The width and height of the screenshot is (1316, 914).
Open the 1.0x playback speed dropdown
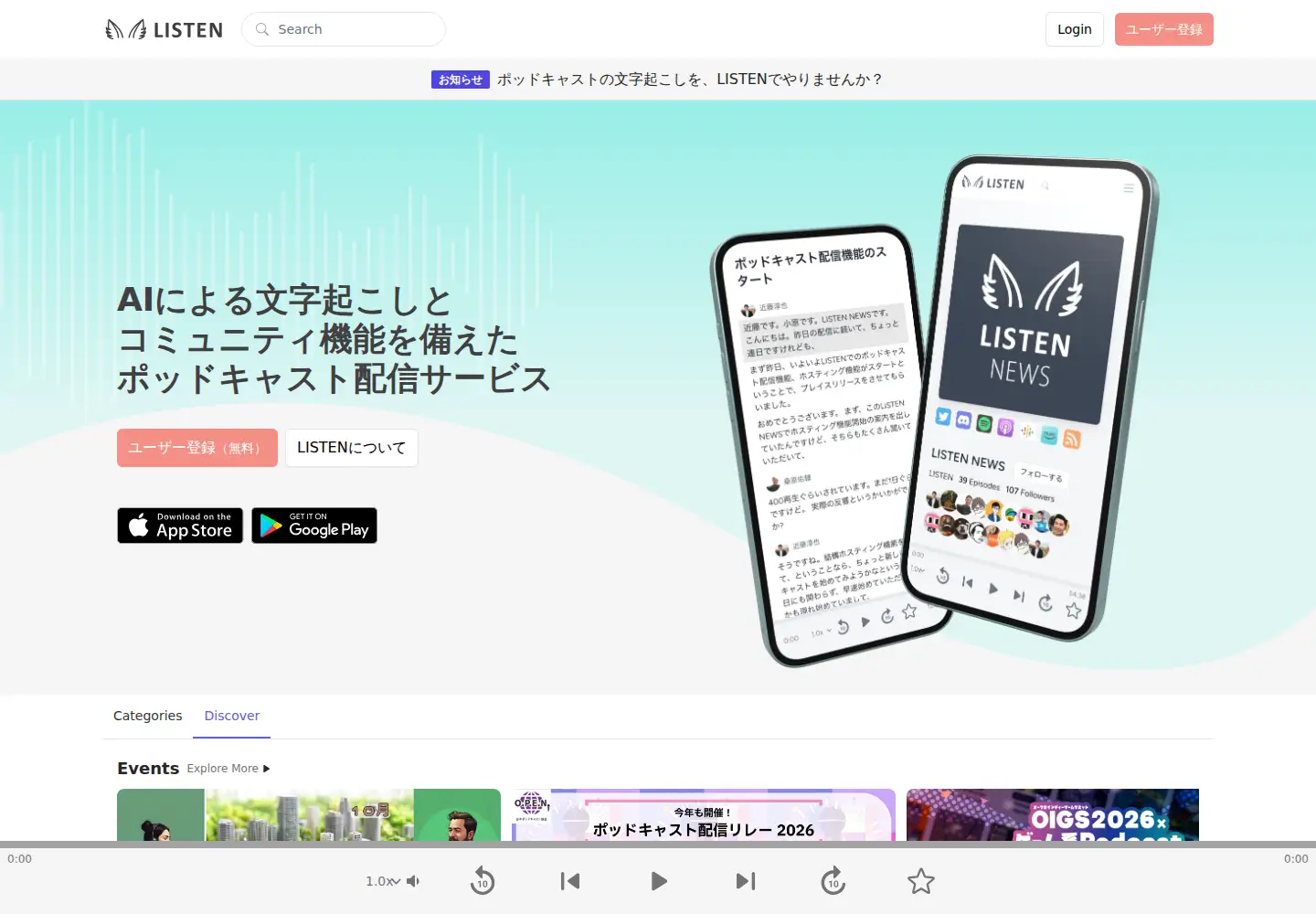point(383,881)
